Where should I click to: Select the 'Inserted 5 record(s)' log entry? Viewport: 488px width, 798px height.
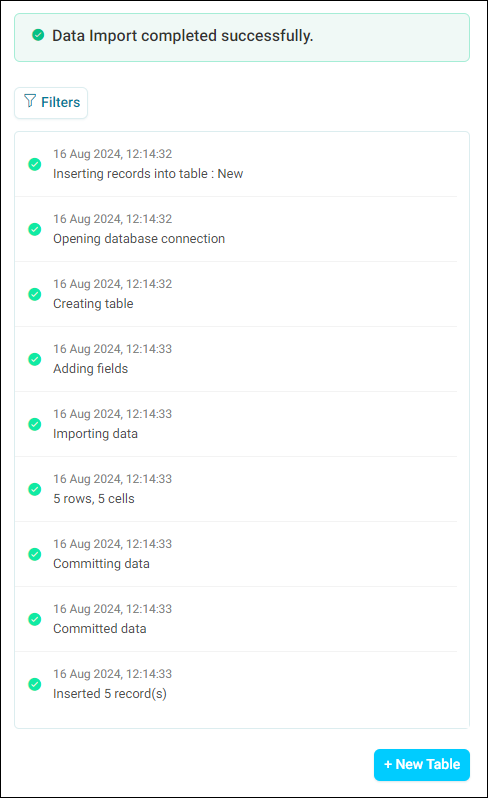236,684
